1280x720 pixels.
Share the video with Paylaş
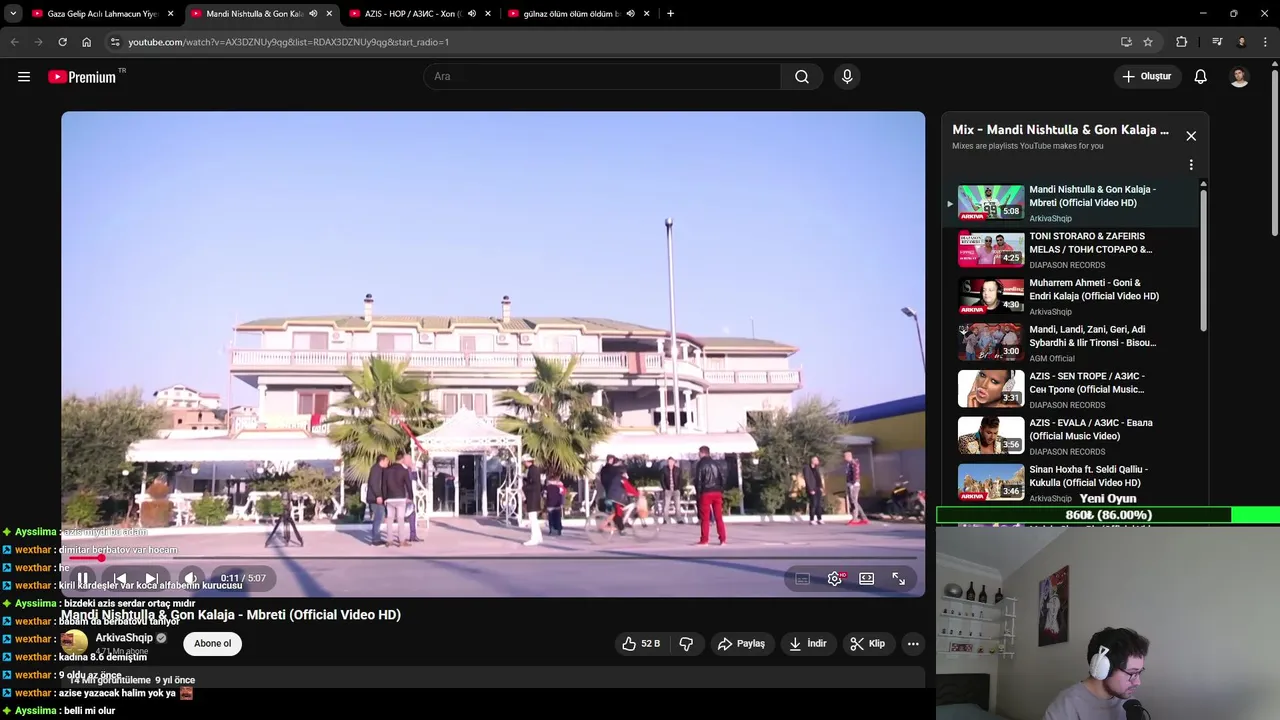coord(741,644)
